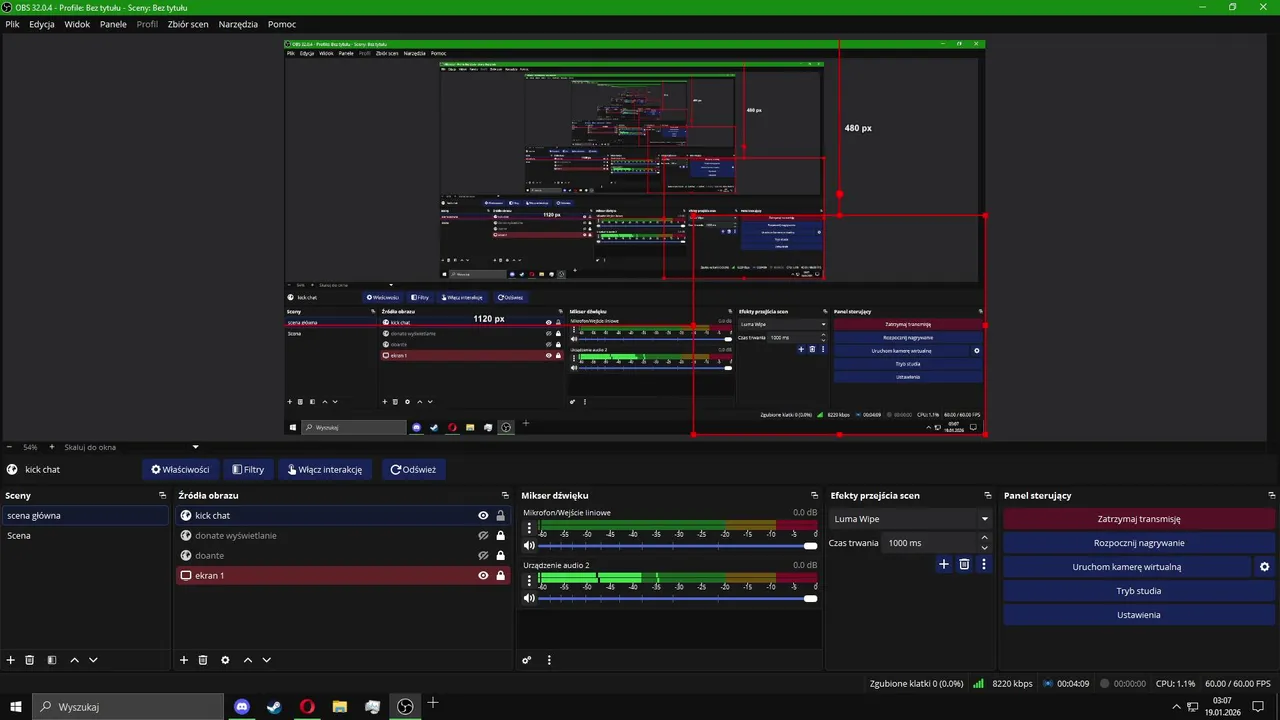This screenshot has width=1280, height=720.
Task: Open Filtry for selected source
Action: point(248,469)
